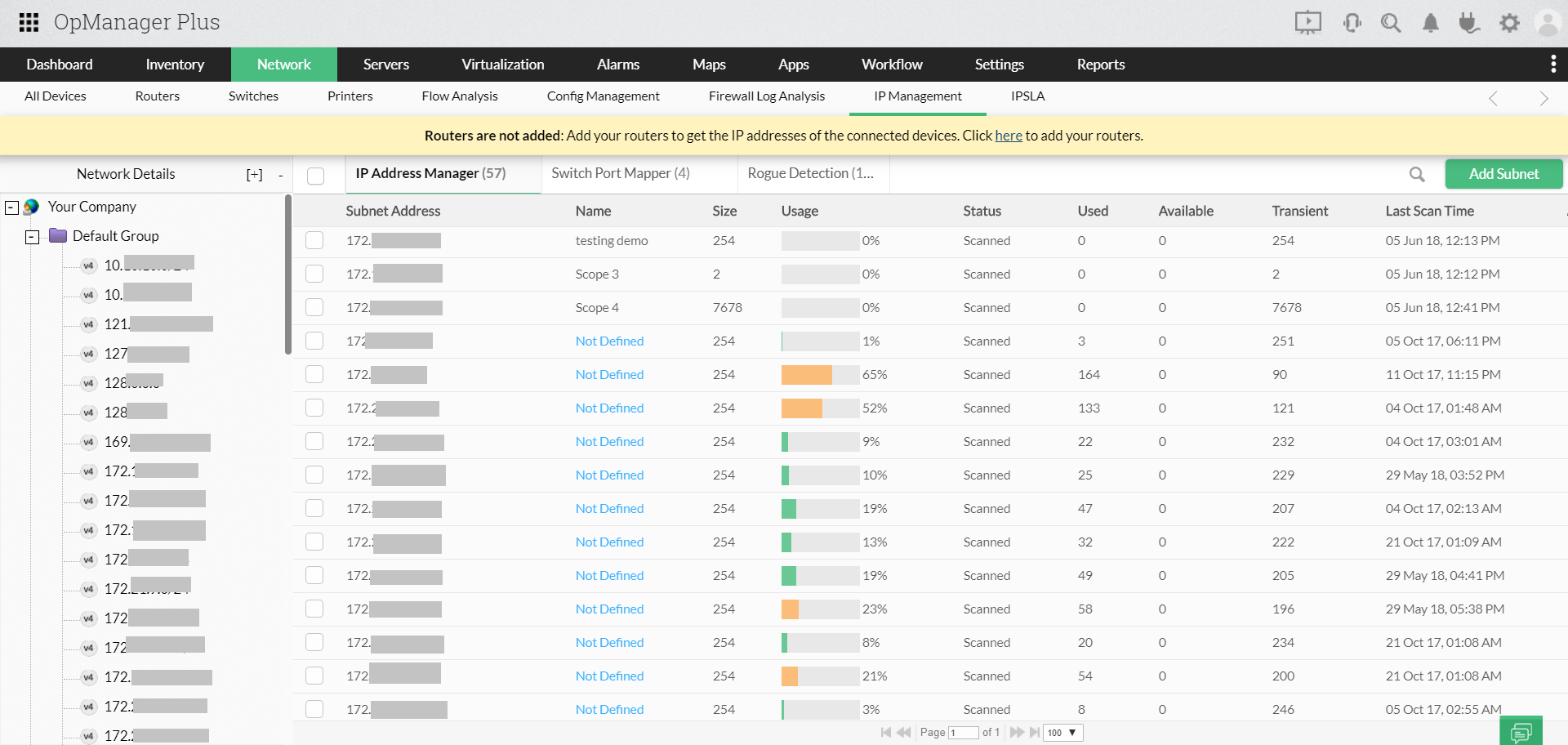This screenshot has width=1568, height=745.
Task: Switch to the Switch Port Mapper tab
Action: [x=621, y=173]
